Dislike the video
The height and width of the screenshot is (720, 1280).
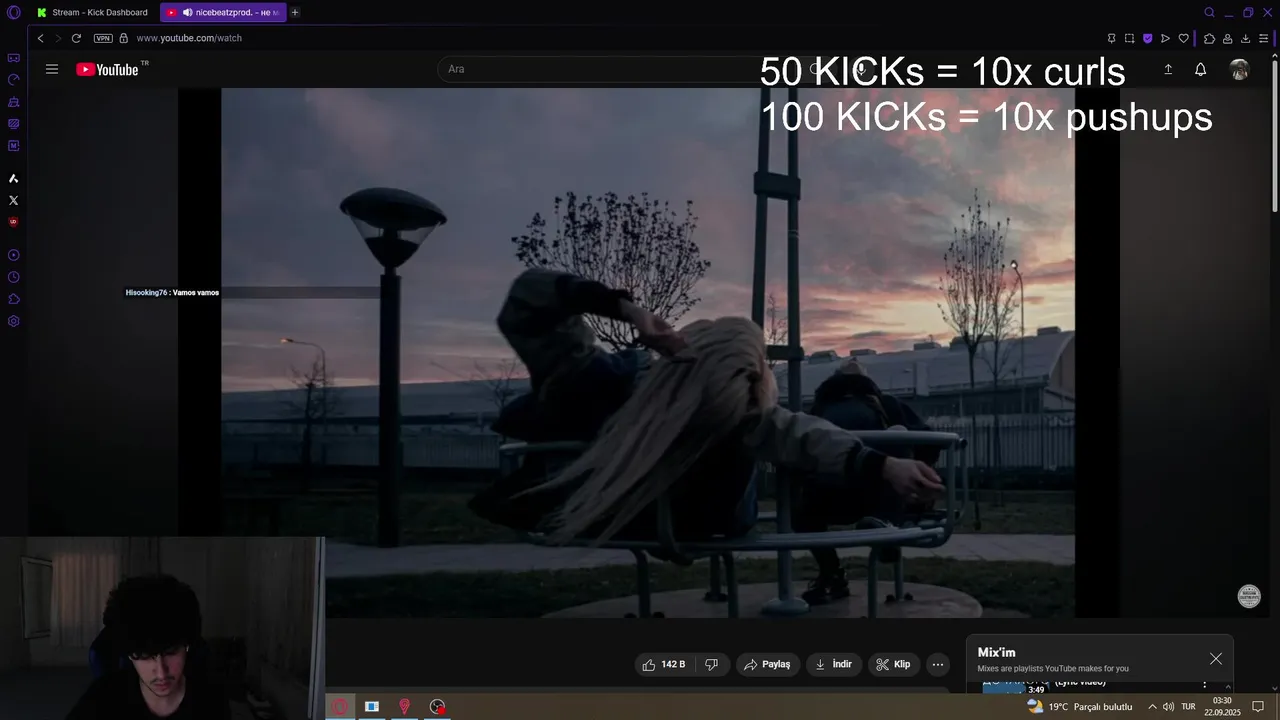[x=711, y=664]
